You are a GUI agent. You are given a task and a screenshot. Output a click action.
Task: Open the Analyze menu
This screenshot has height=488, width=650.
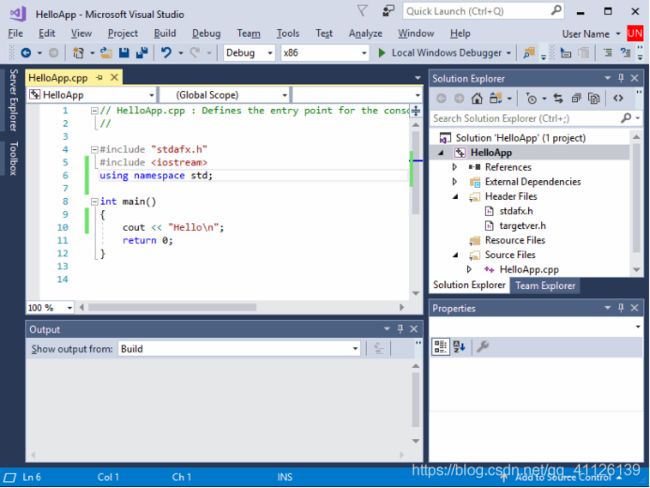[365, 33]
